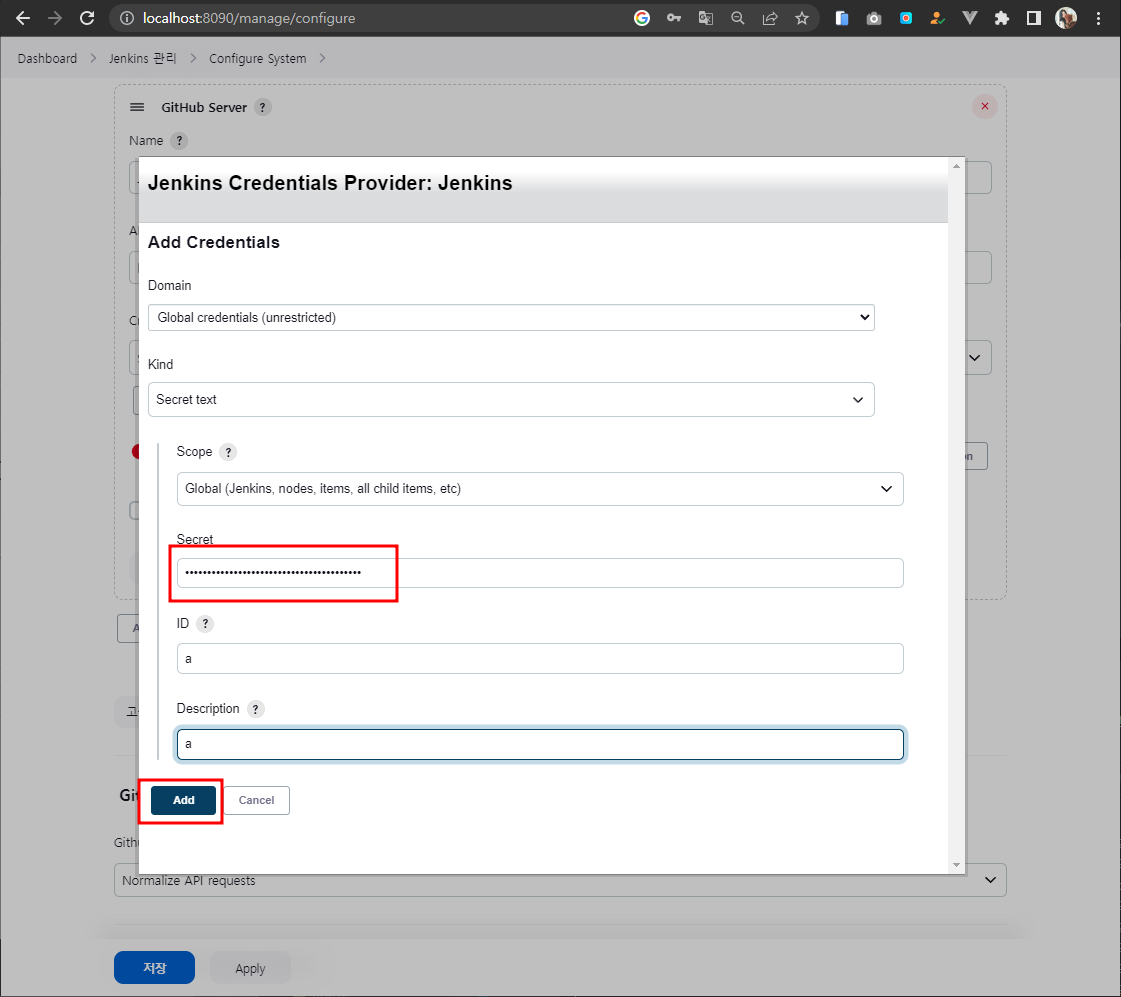
Task: Show help for GitHub Server
Action: pyautogui.click(x=262, y=107)
